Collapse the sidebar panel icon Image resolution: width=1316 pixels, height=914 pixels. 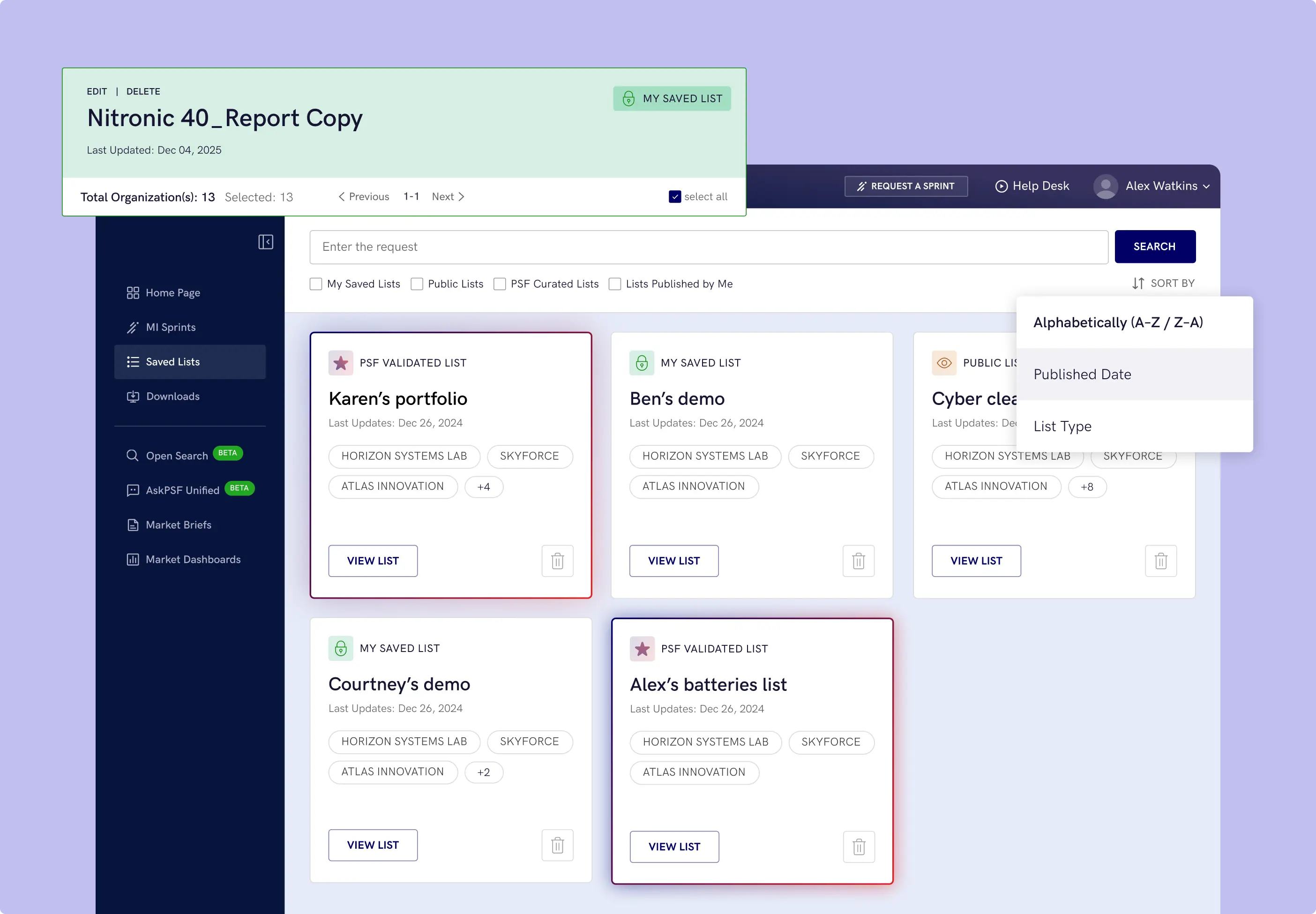coord(265,242)
